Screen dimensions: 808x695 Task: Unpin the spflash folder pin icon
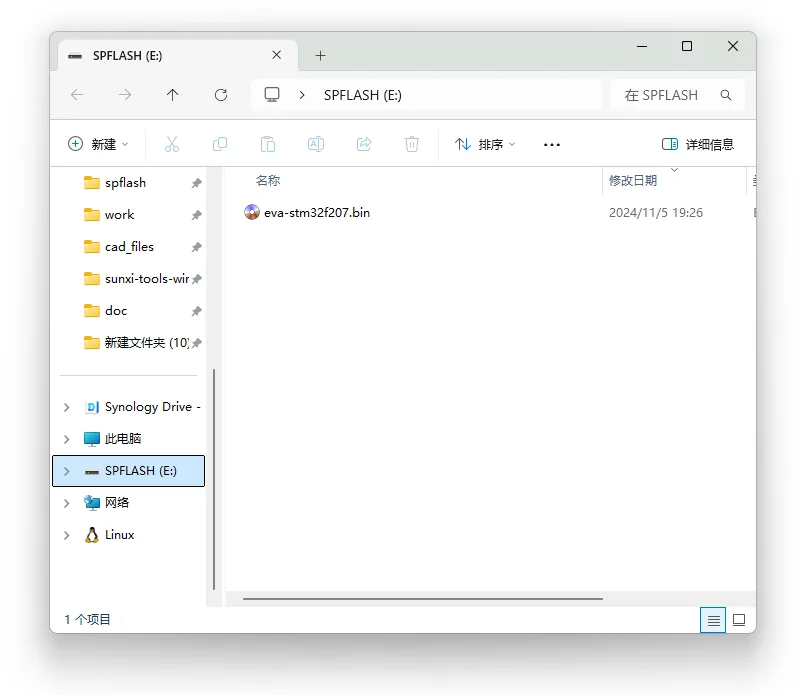pos(196,183)
